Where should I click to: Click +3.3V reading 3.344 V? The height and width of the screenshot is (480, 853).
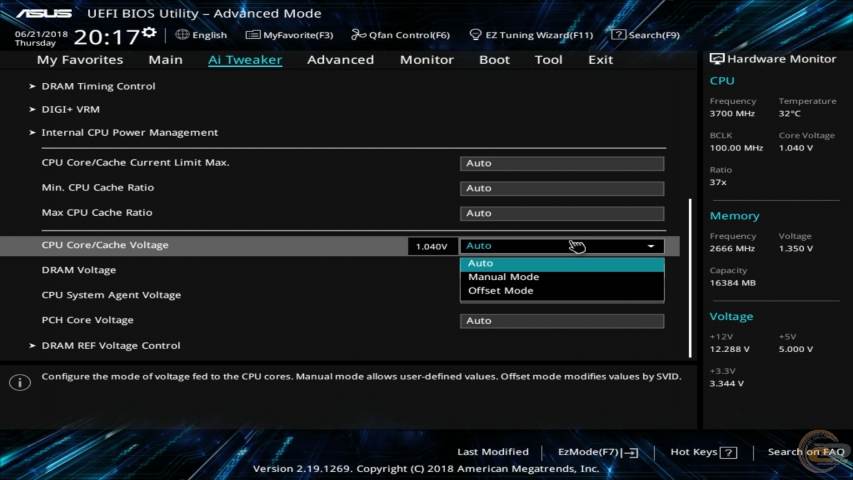point(727,384)
